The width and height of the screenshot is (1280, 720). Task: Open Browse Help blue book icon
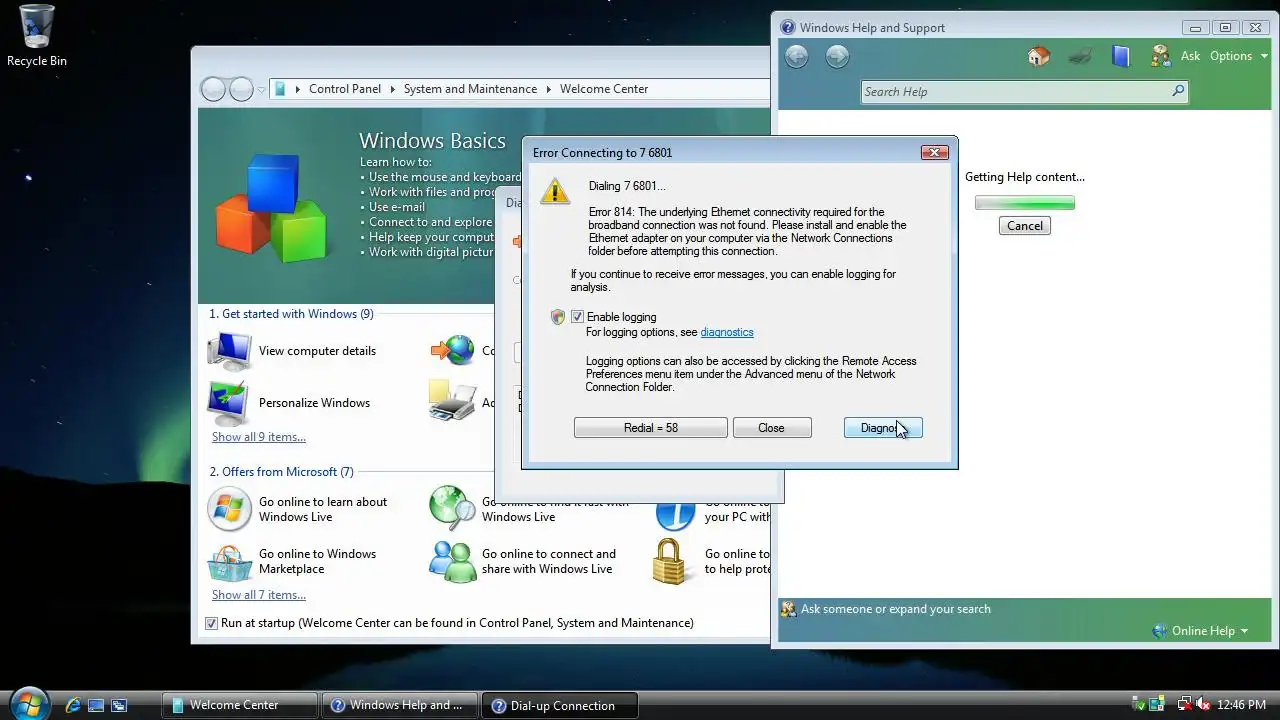tap(1121, 56)
